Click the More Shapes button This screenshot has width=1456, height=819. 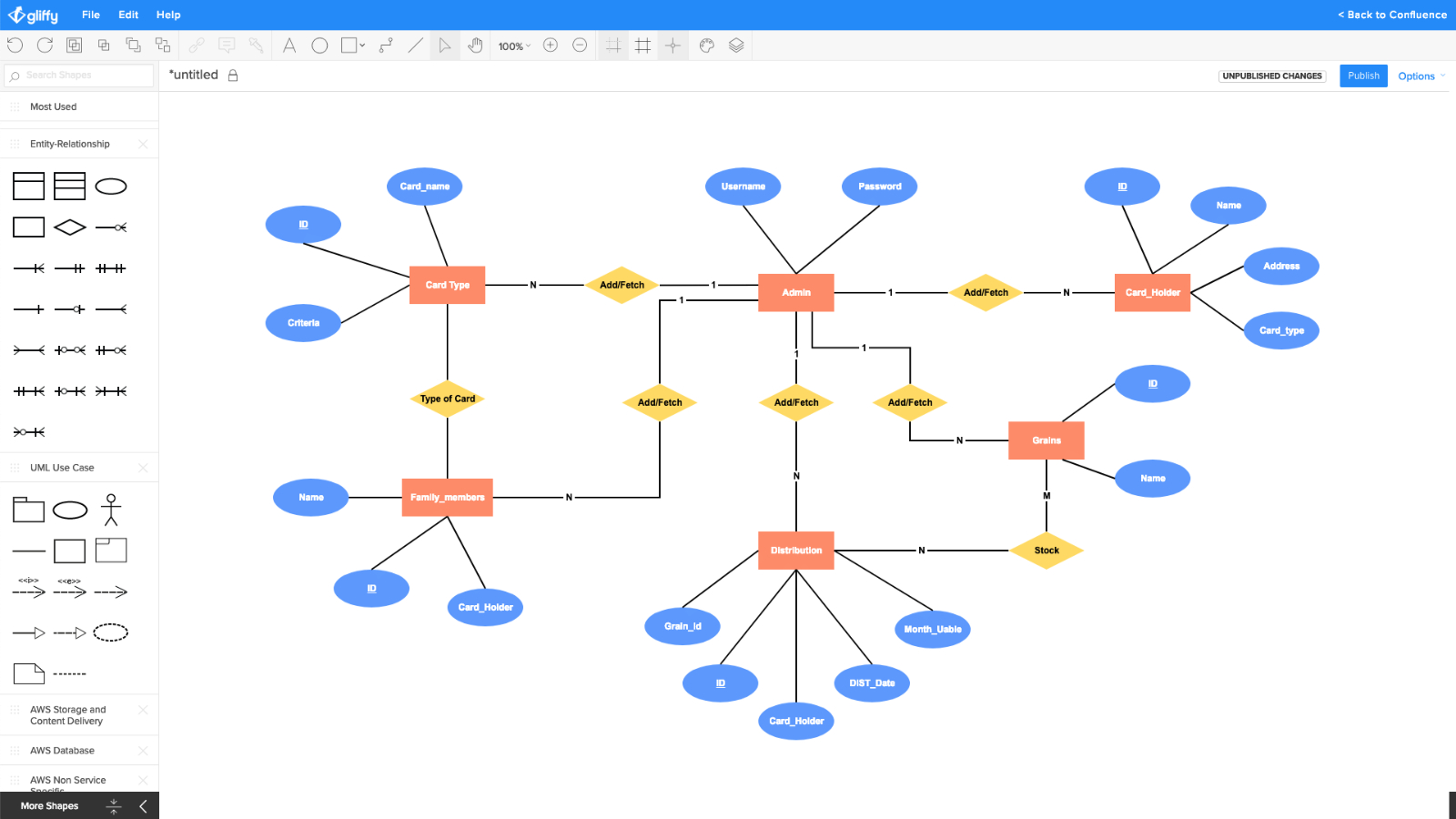49,806
